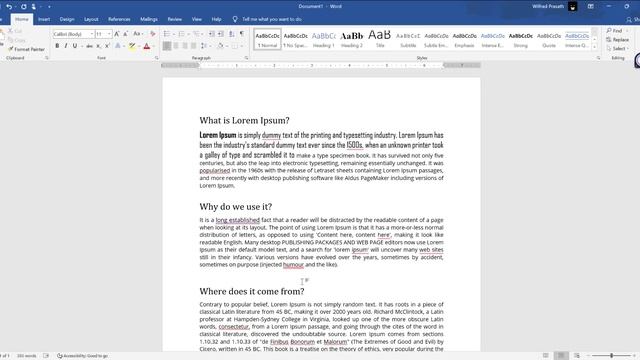Click the Replace button
Image resolution: width=640 pixels, height=360 pixels.
tap(618, 40)
